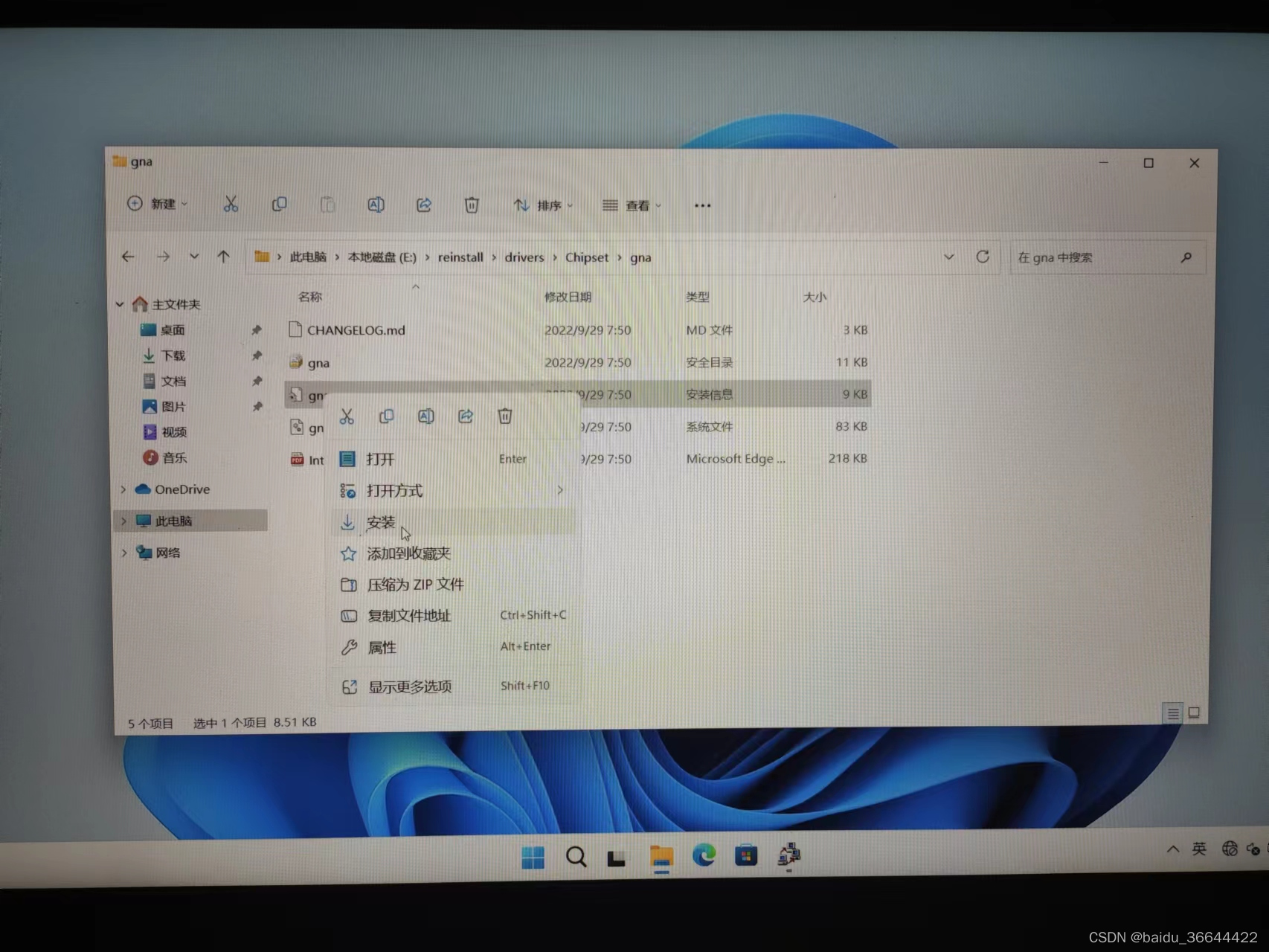1269x952 pixels.
Task: Expand the 网络 tree node
Action: [x=123, y=553]
